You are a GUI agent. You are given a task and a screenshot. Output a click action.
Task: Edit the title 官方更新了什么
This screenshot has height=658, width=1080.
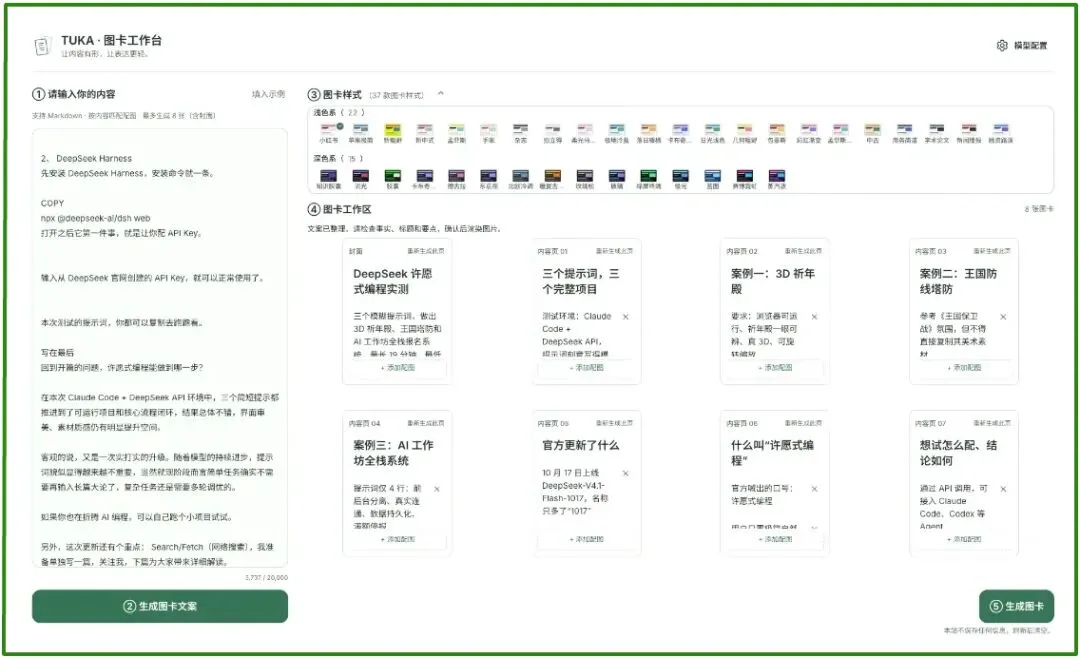[x=581, y=445]
